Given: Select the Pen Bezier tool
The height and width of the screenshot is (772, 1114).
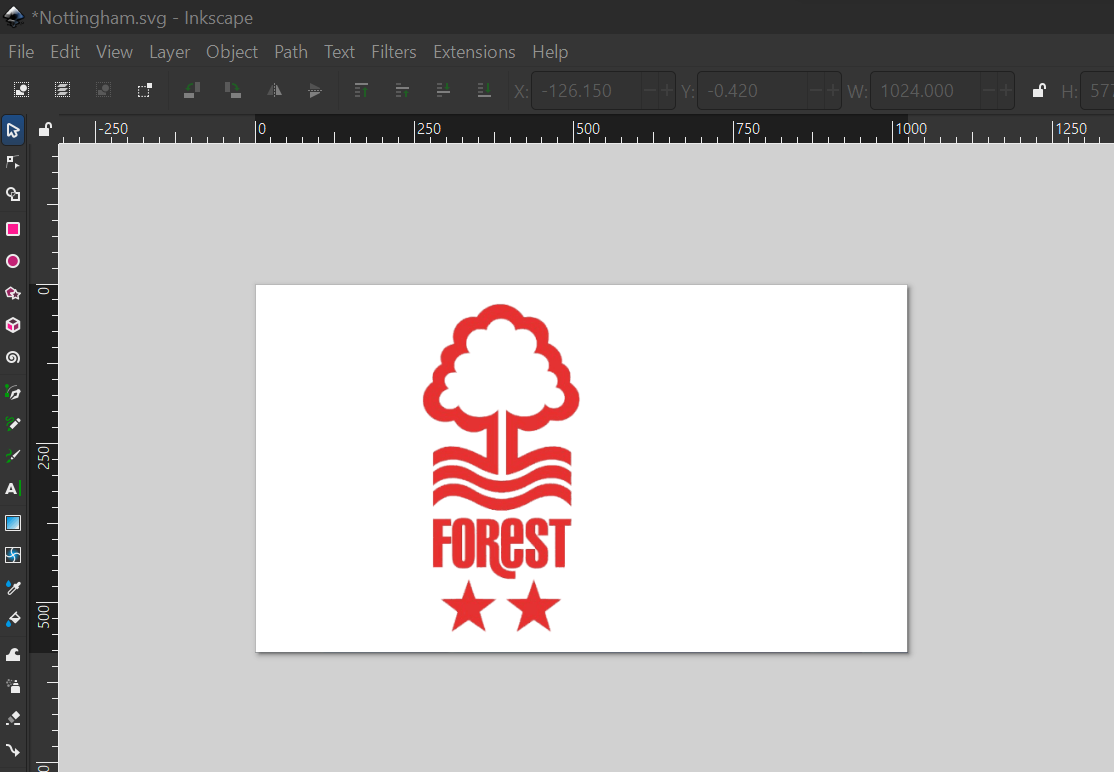Looking at the screenshot, I should coord(13,392).
